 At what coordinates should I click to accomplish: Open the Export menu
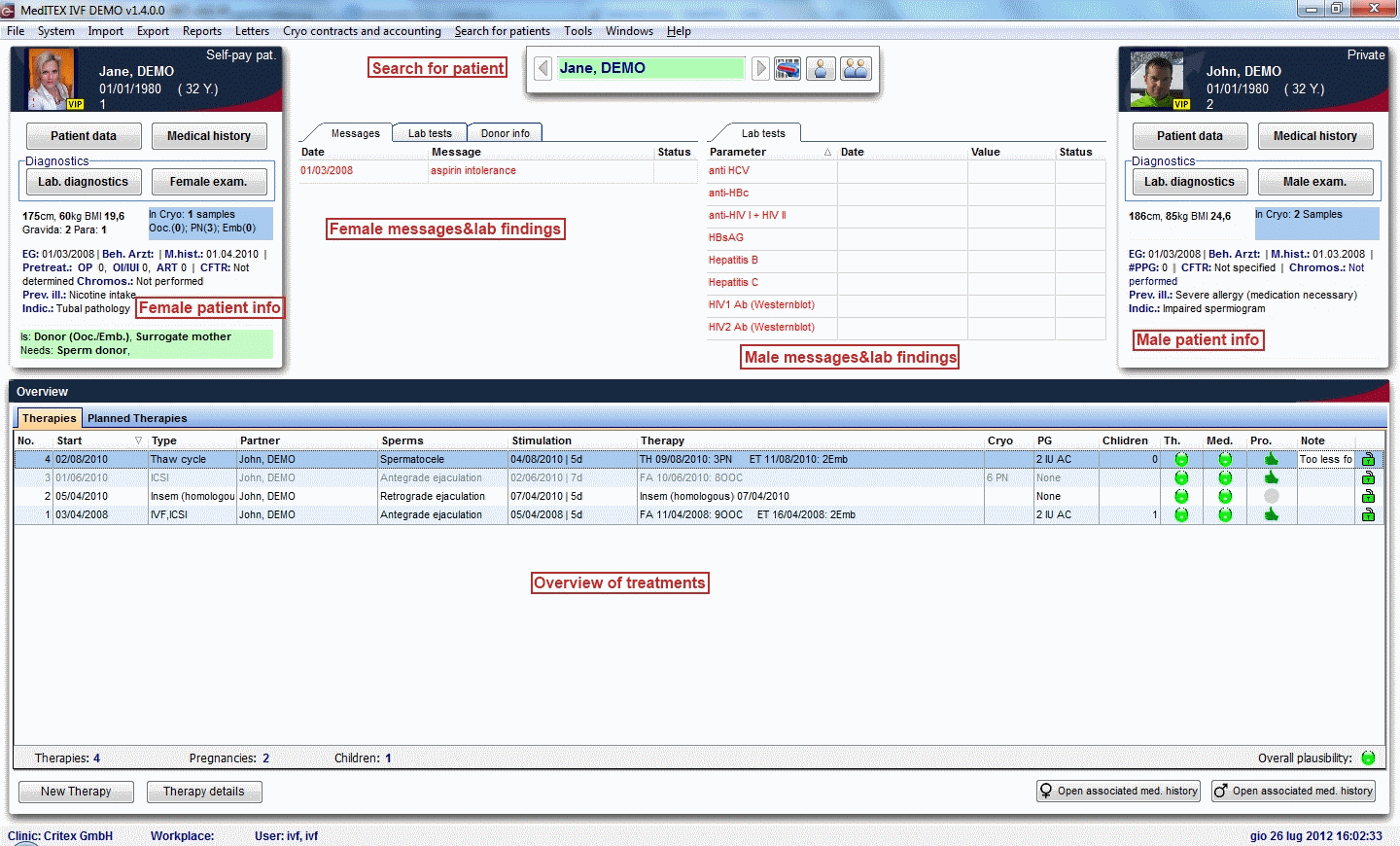[x=153, y=31]
